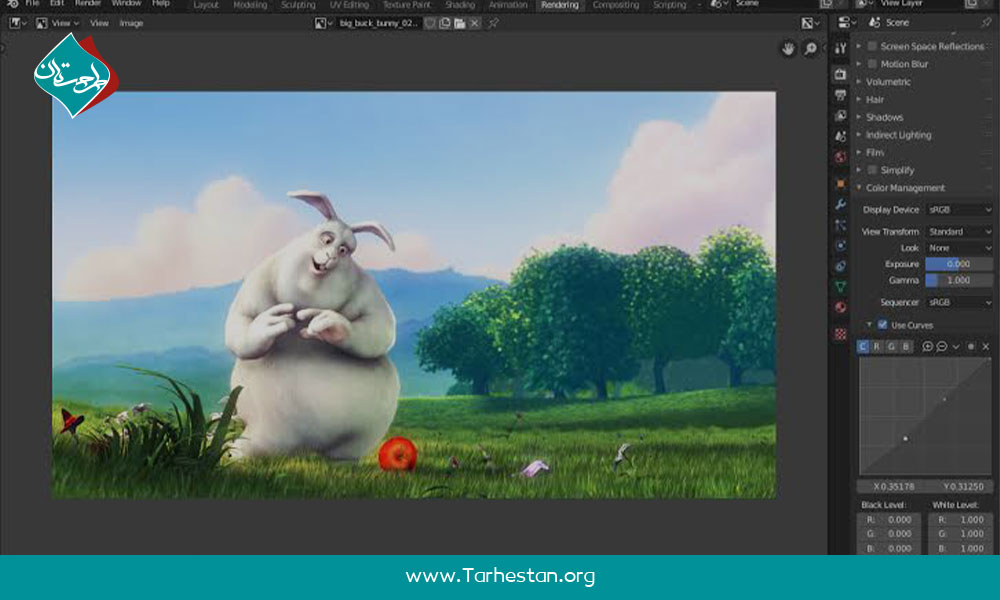Viewport: 1000px width, 600px height.
Task: Open the Output properties tab
Action: tap(841, 95)
